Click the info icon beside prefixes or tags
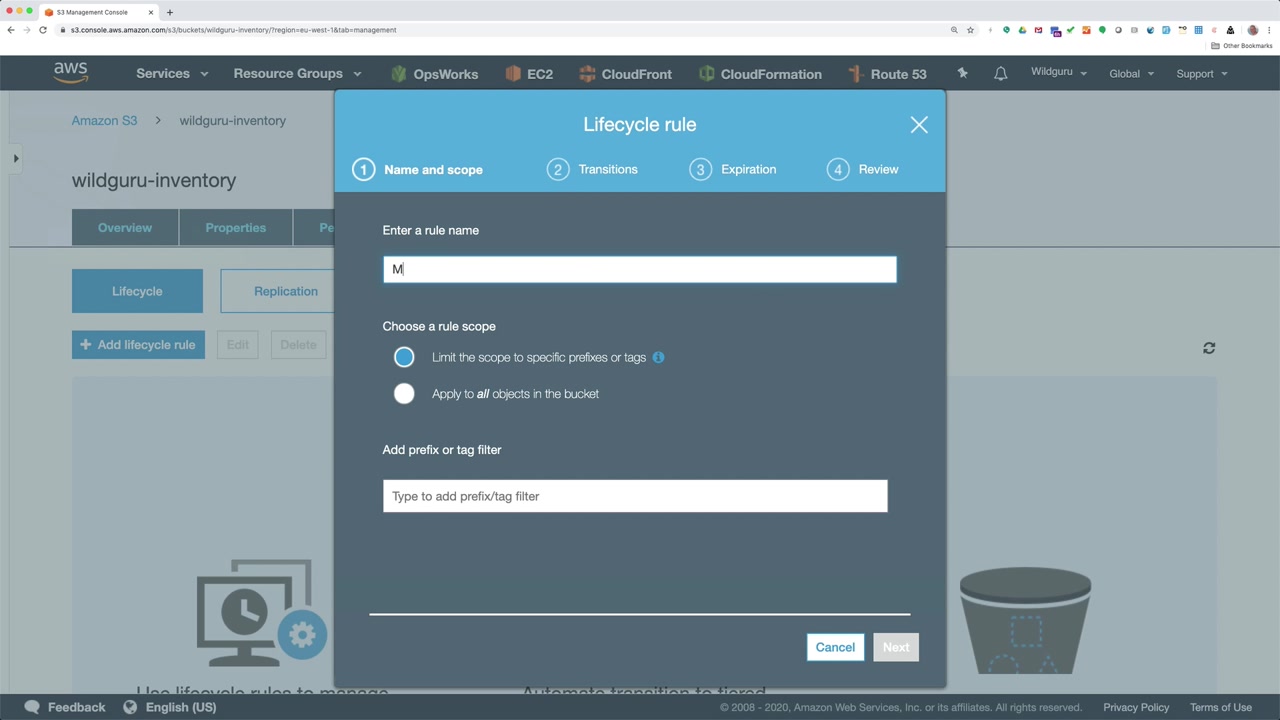 tap(658, 357)
